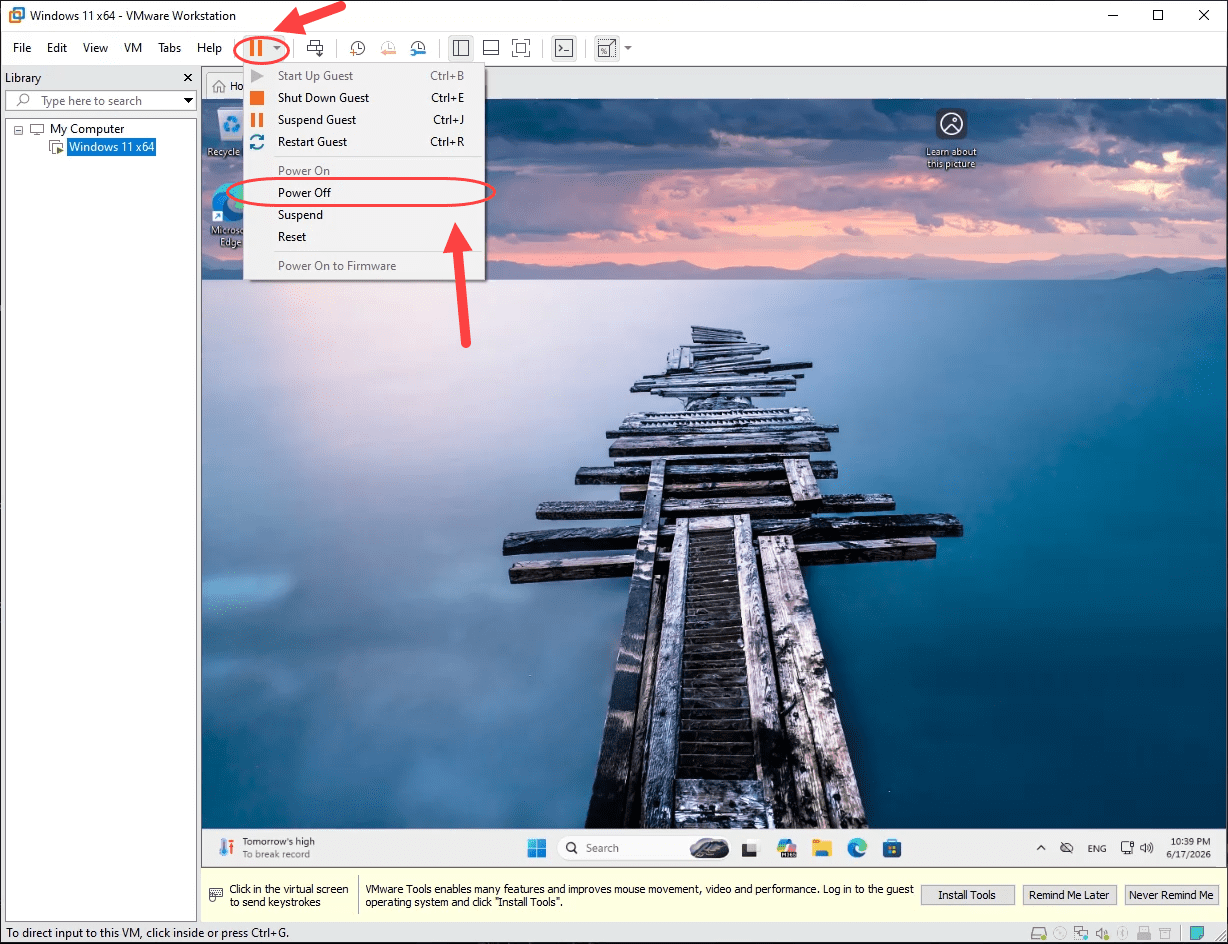Open the View menu
The image size is (1228, 944).
click(x=96, y=48)
